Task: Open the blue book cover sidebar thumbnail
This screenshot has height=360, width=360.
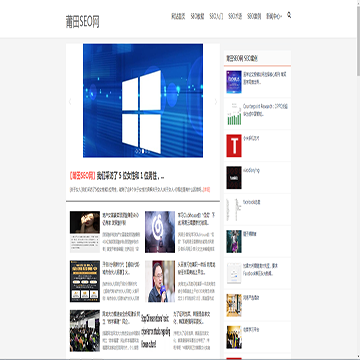Action: click(234, 82)
